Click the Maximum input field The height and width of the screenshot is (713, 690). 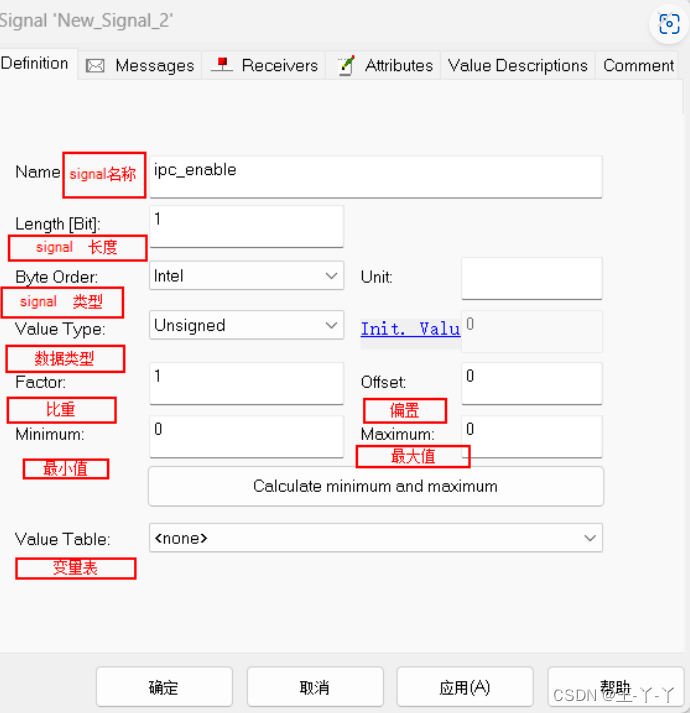532,437
